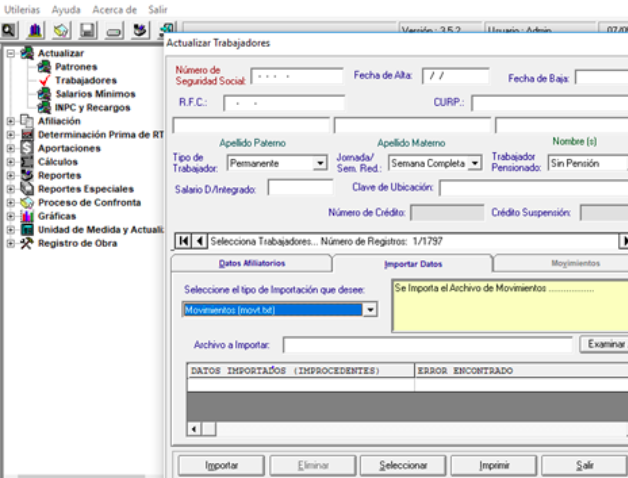Image resolution: width=628 pixels, height=478 pixels.
Task: Click the Apellido Paterno input field
Action: tap(251, 125)
